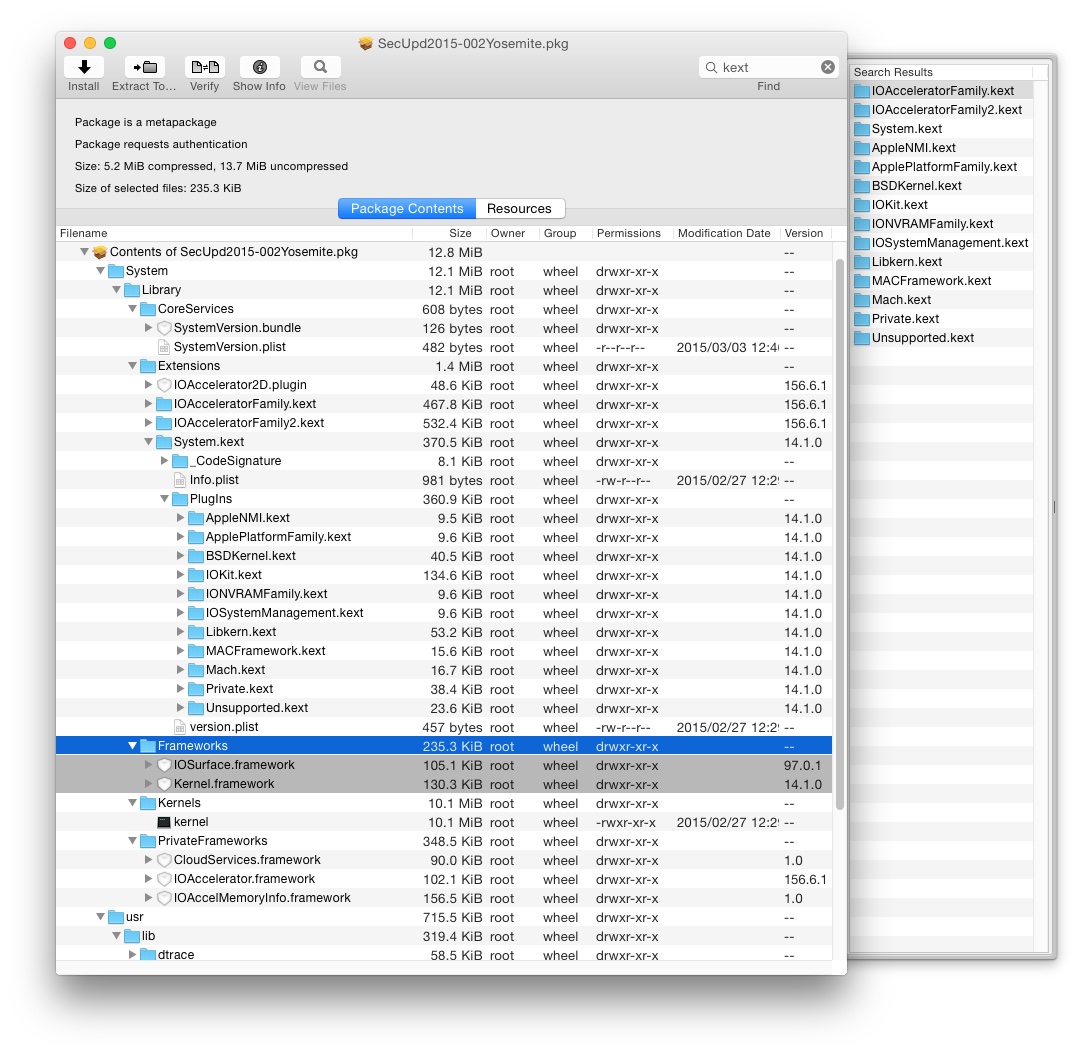
Task: Collapse System.kext in the tree
Action: pos(148,442)
